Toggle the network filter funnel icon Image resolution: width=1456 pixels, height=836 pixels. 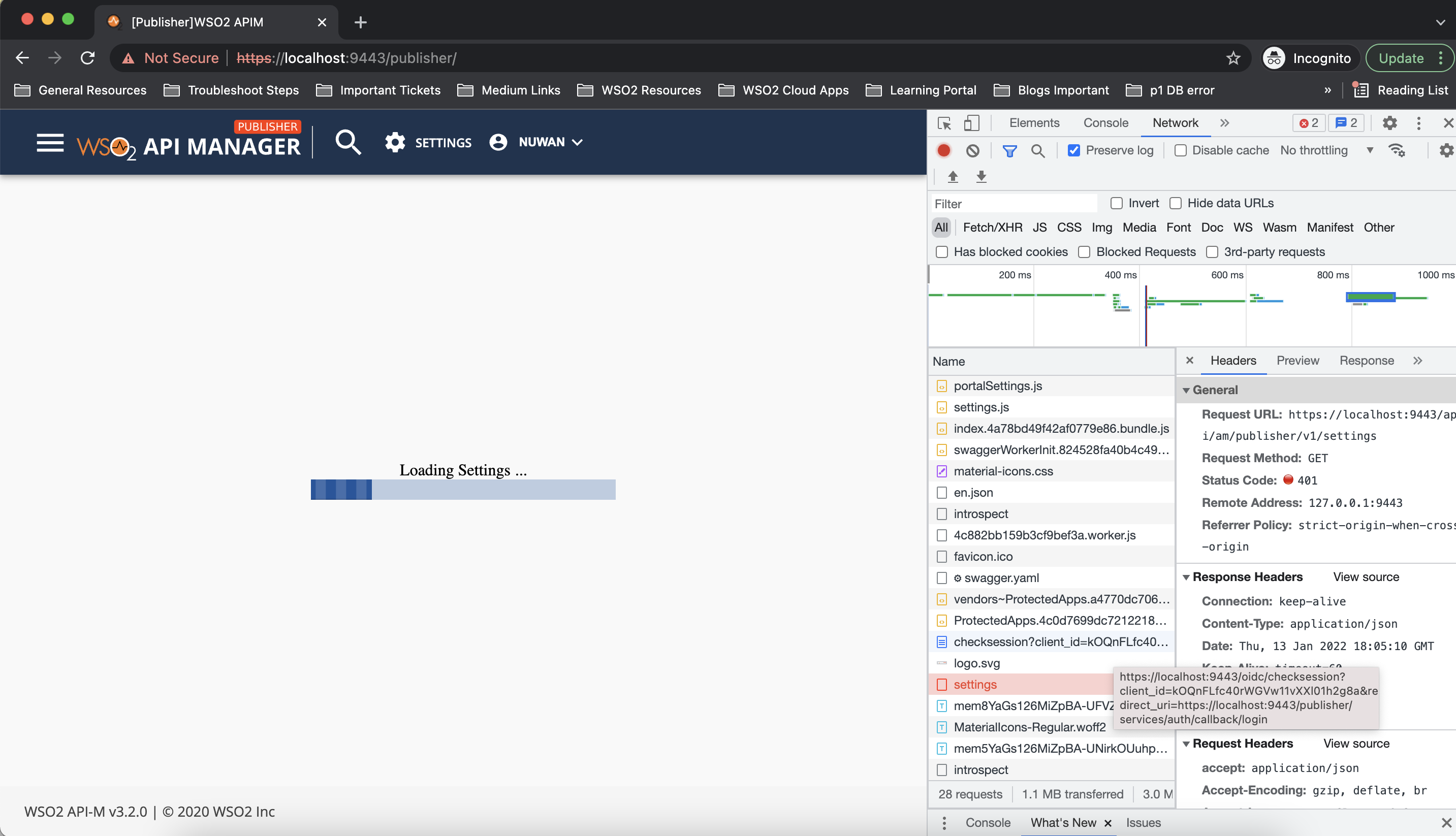(x=1009, y=150)
